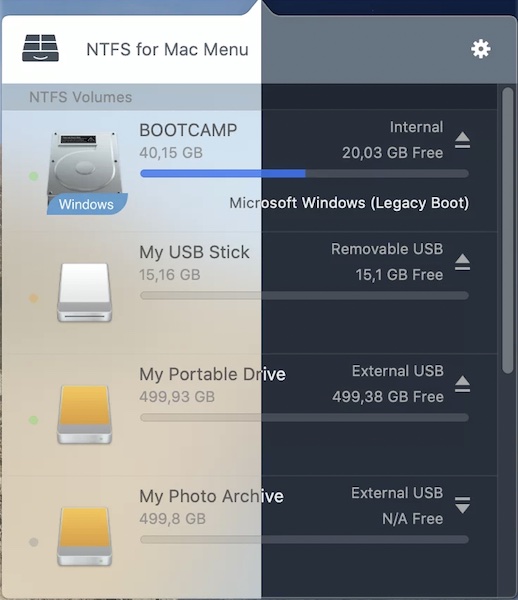Eject My USB Stick volume
This screenshot has height=600, width=518.
coord(463,262)
